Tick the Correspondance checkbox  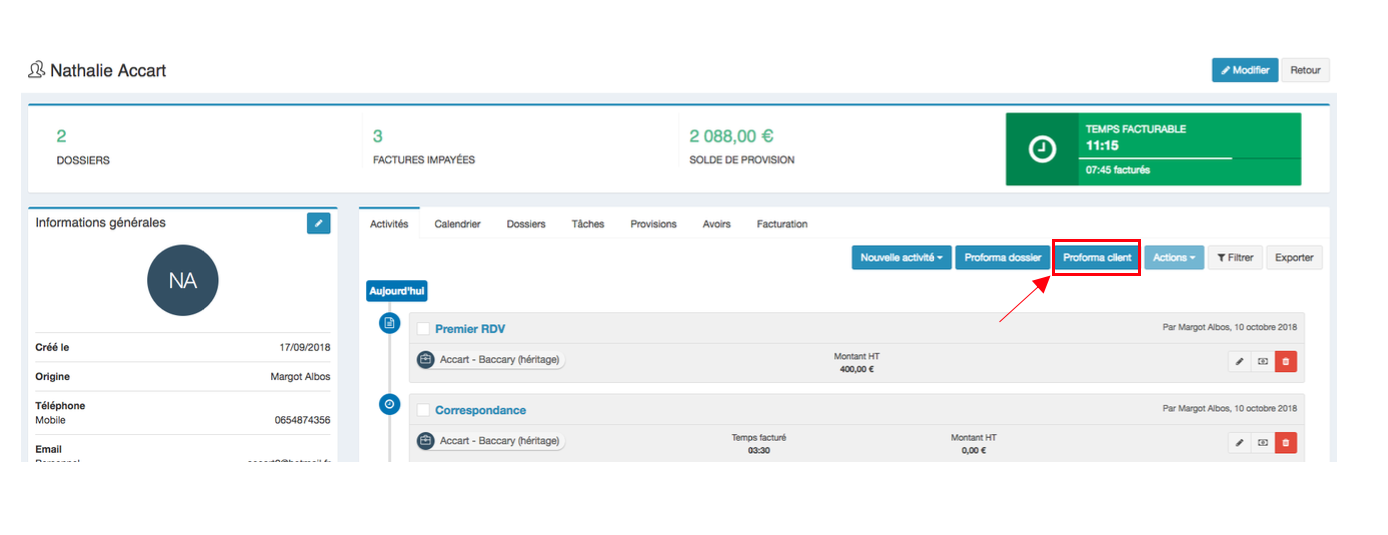(423, 410)
